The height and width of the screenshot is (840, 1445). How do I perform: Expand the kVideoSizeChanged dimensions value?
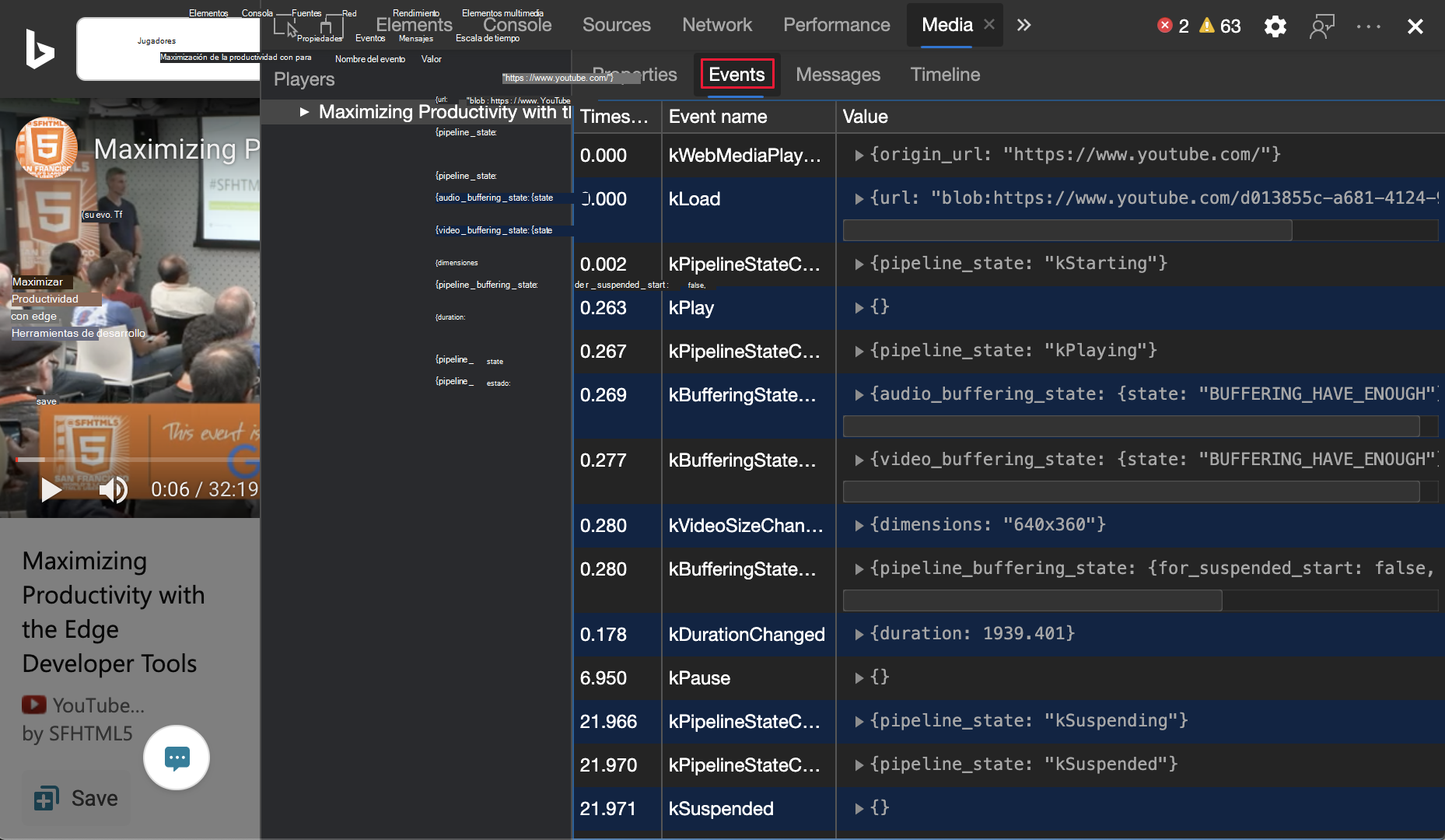pos(859,526)
